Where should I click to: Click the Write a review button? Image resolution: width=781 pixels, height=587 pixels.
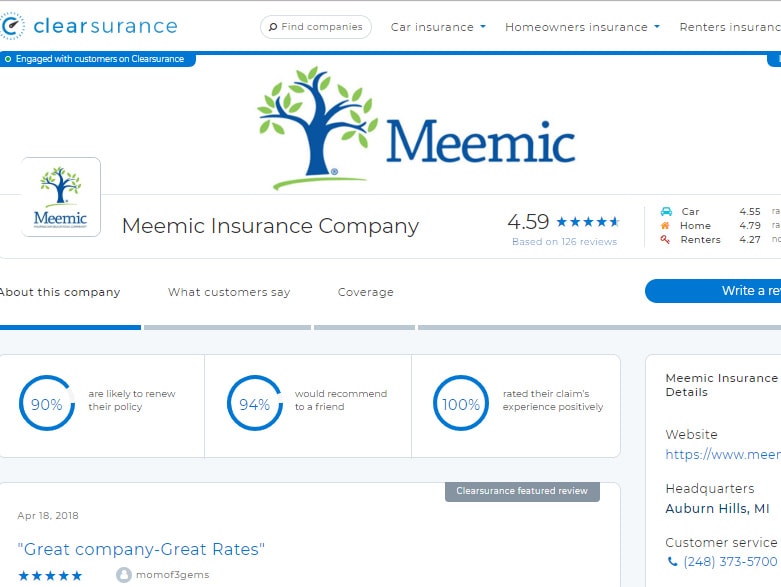(713, 291)
